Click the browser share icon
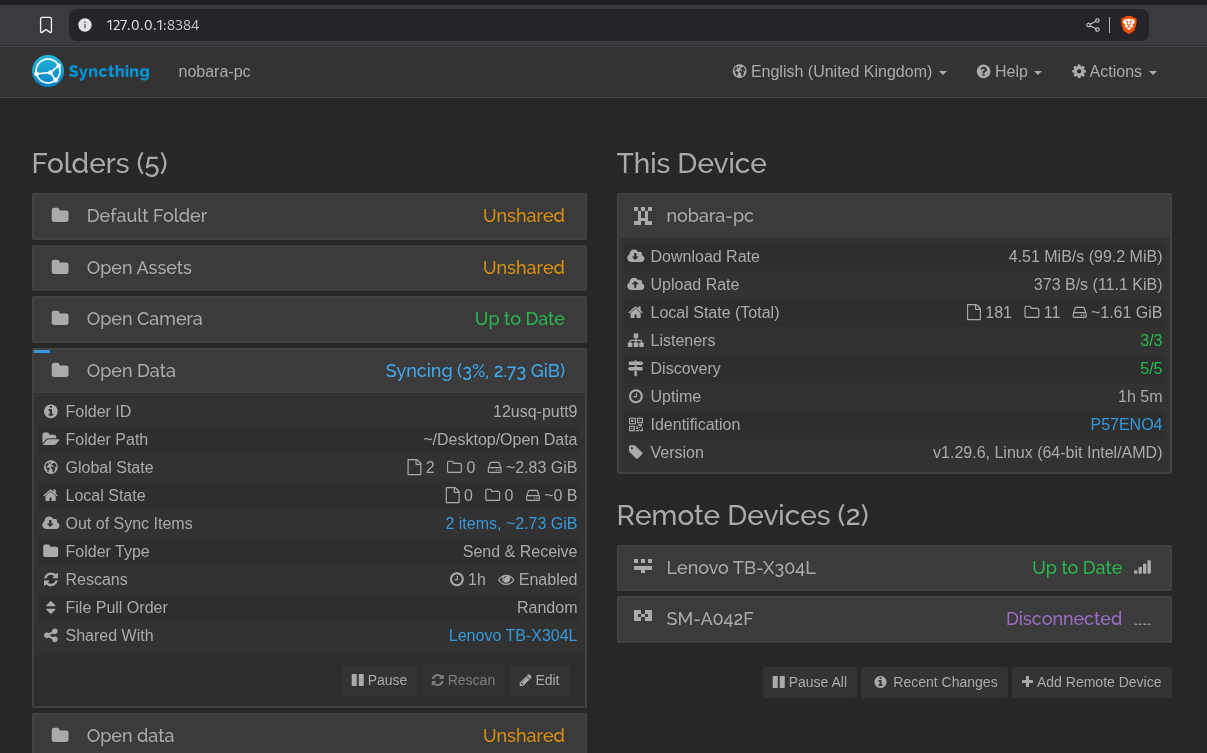This screenshot has width=1207, height=753. coord(1093,25)
